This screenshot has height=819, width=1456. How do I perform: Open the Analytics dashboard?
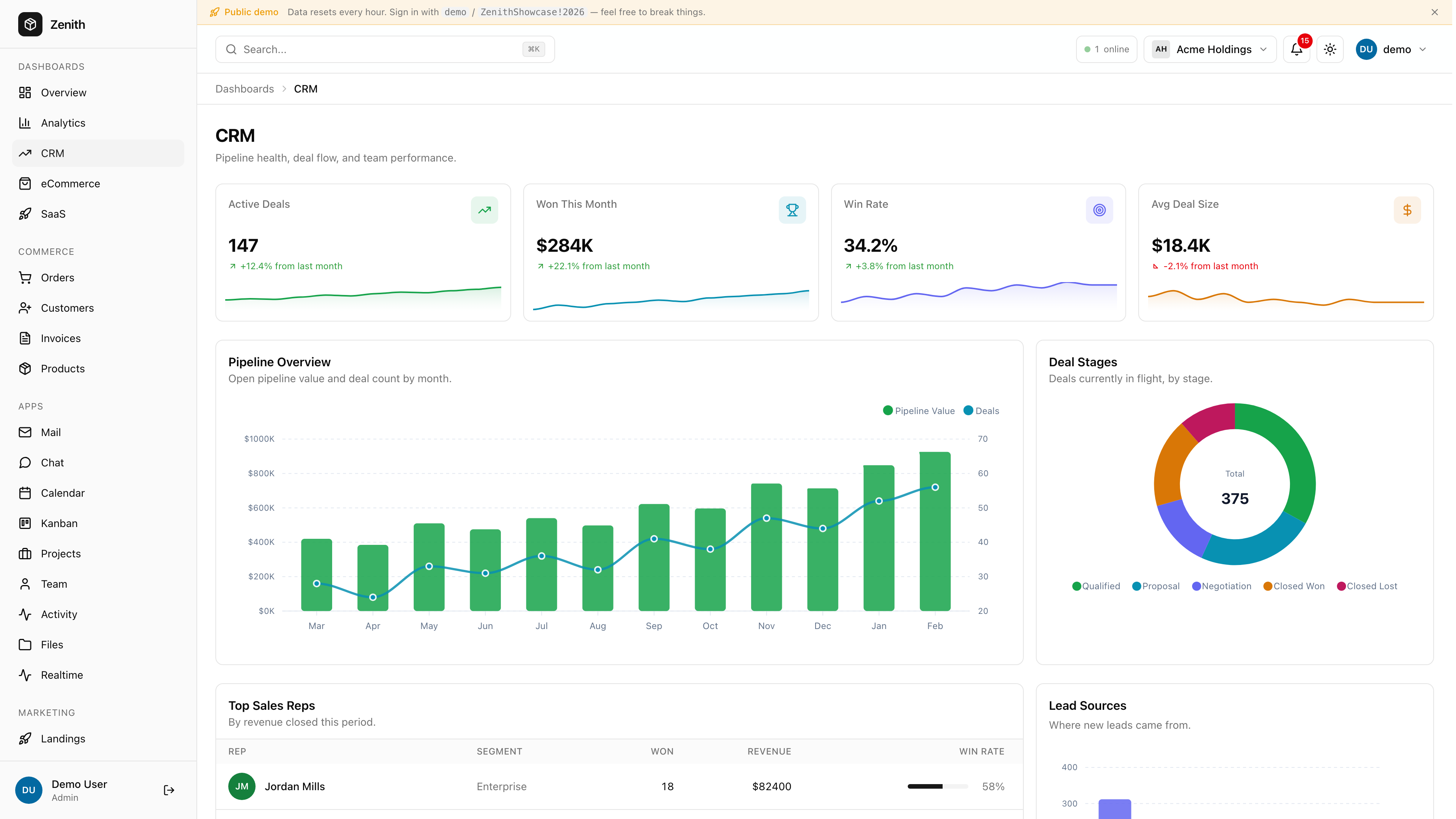98,122
